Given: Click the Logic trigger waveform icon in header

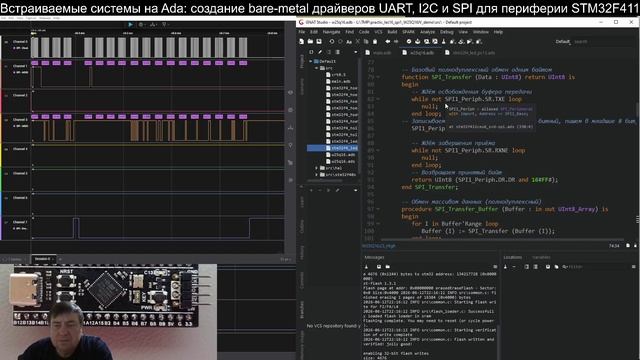Looking at the screenshot, I should tap(153, 24).
